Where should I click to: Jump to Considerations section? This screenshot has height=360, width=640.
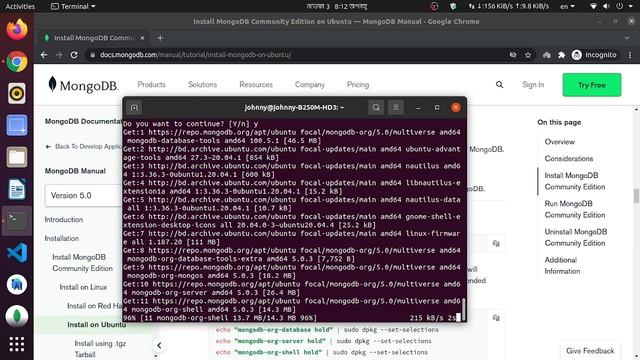click(x=569, y=159)
